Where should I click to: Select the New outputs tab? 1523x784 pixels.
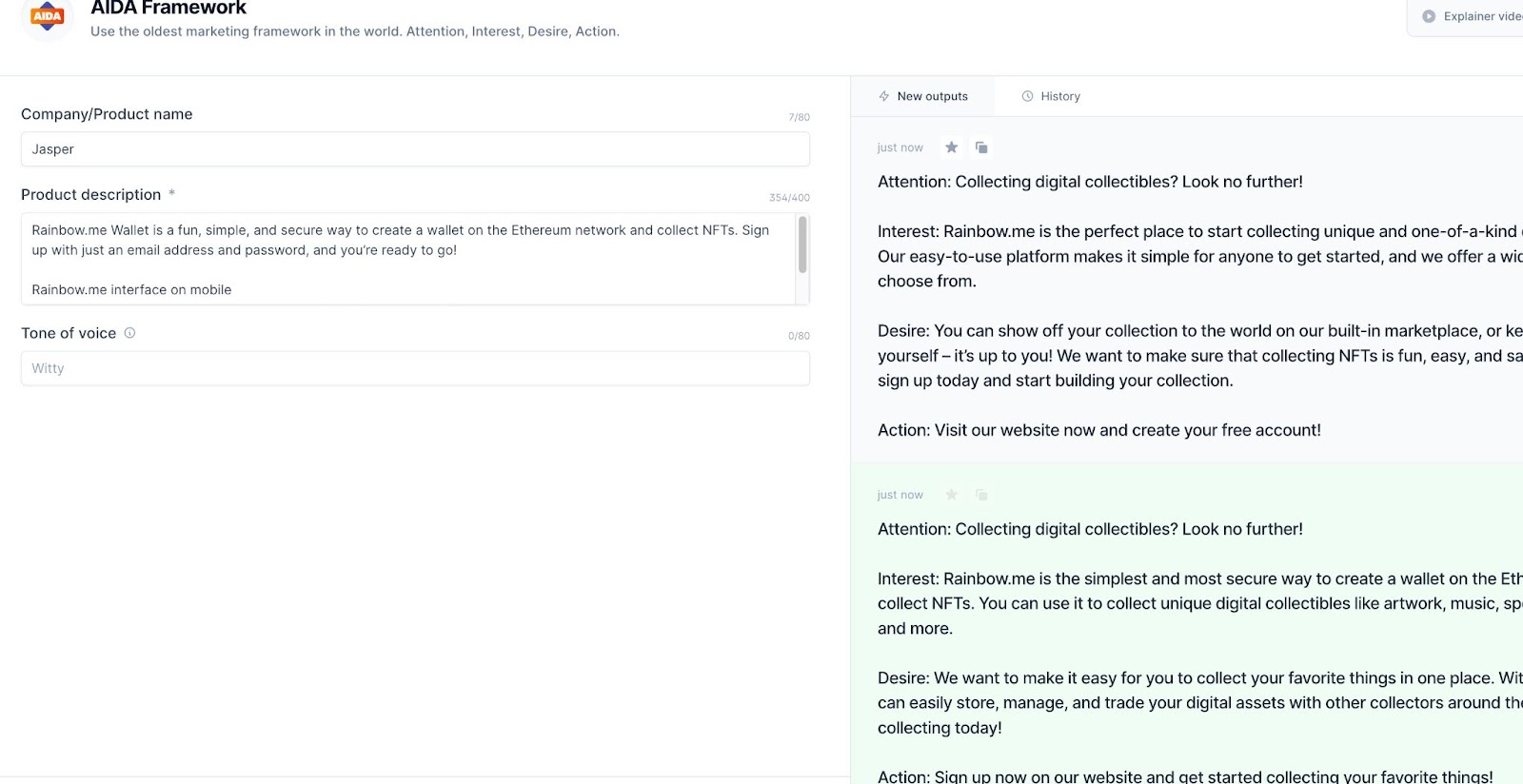tap(922, 96)
